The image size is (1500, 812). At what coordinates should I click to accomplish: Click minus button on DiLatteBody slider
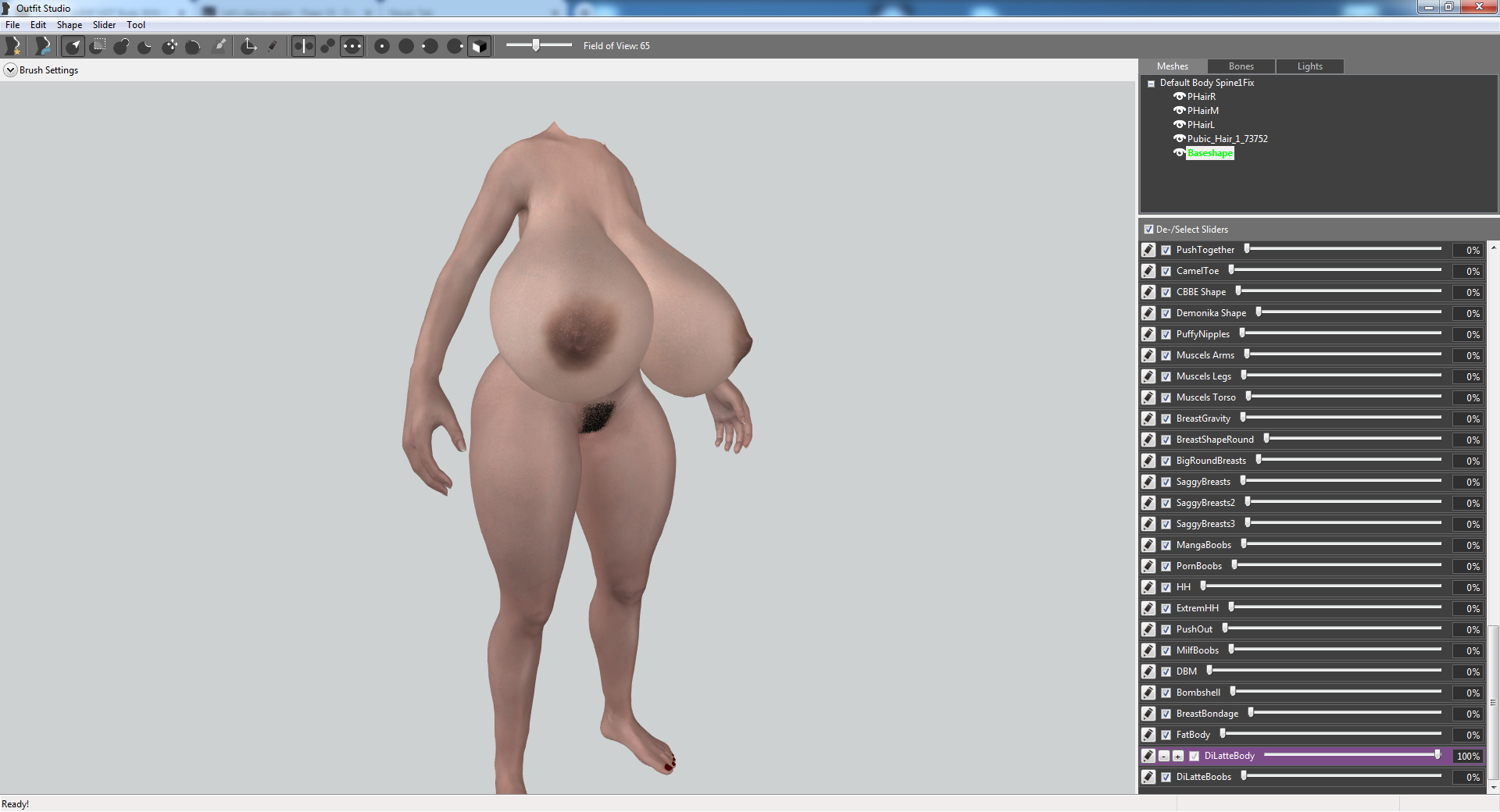tap(1164, 756)
